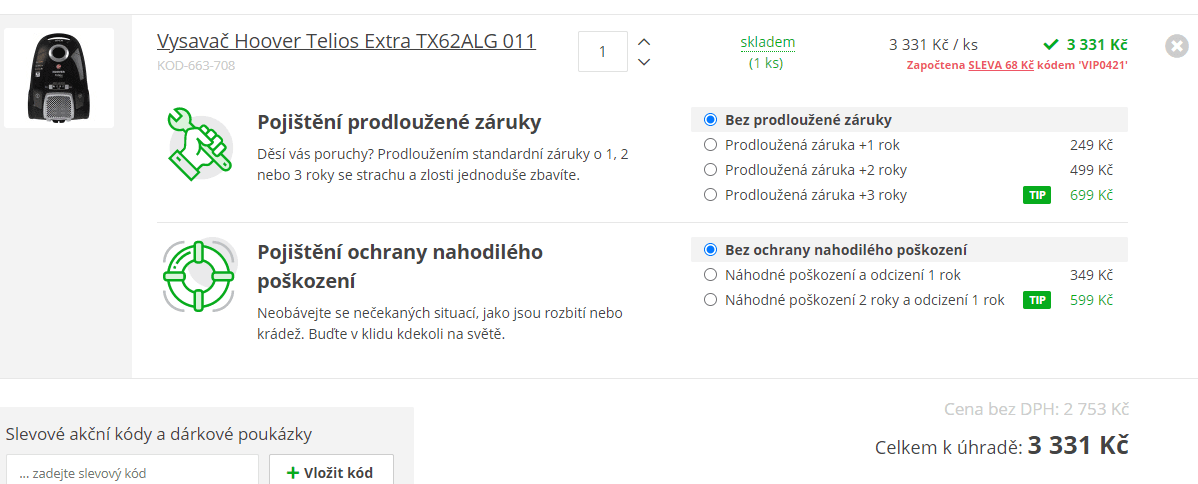Click the quantity input box
This screenshot has height=484, width=1198.
point(603,51)
